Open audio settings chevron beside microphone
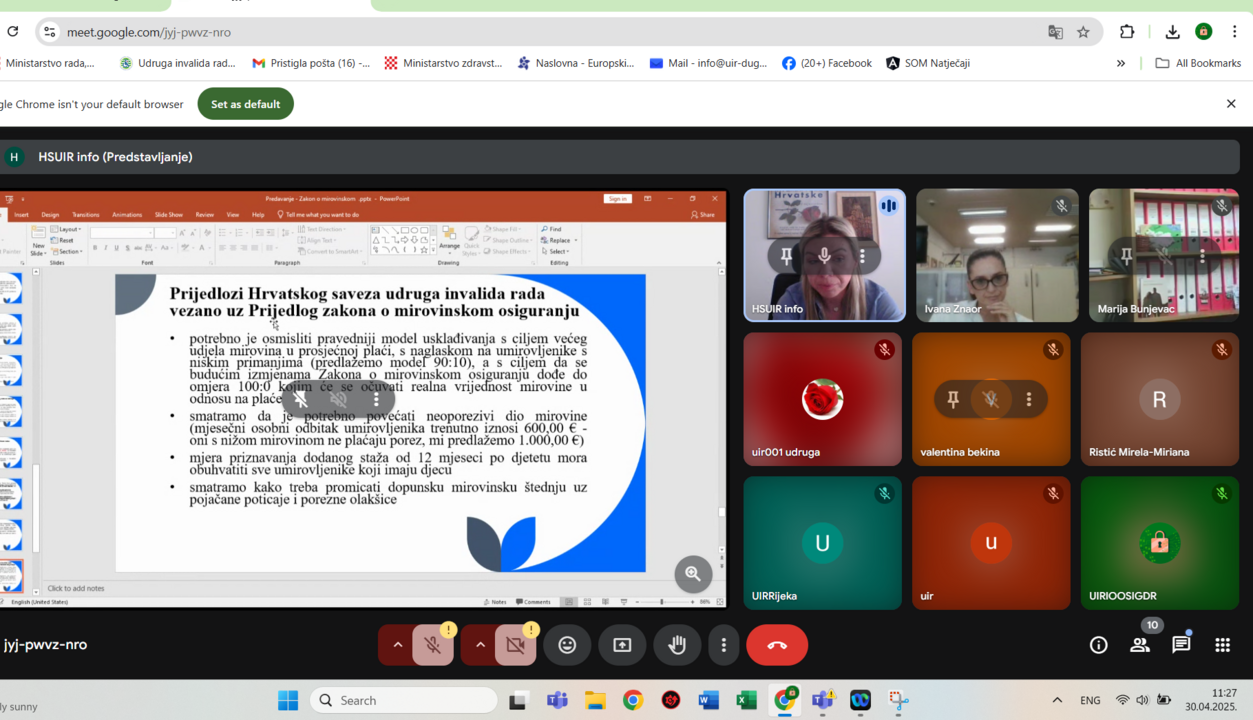Image resolution: width=1253 pixels, height=720 pixels. (397, 645)
